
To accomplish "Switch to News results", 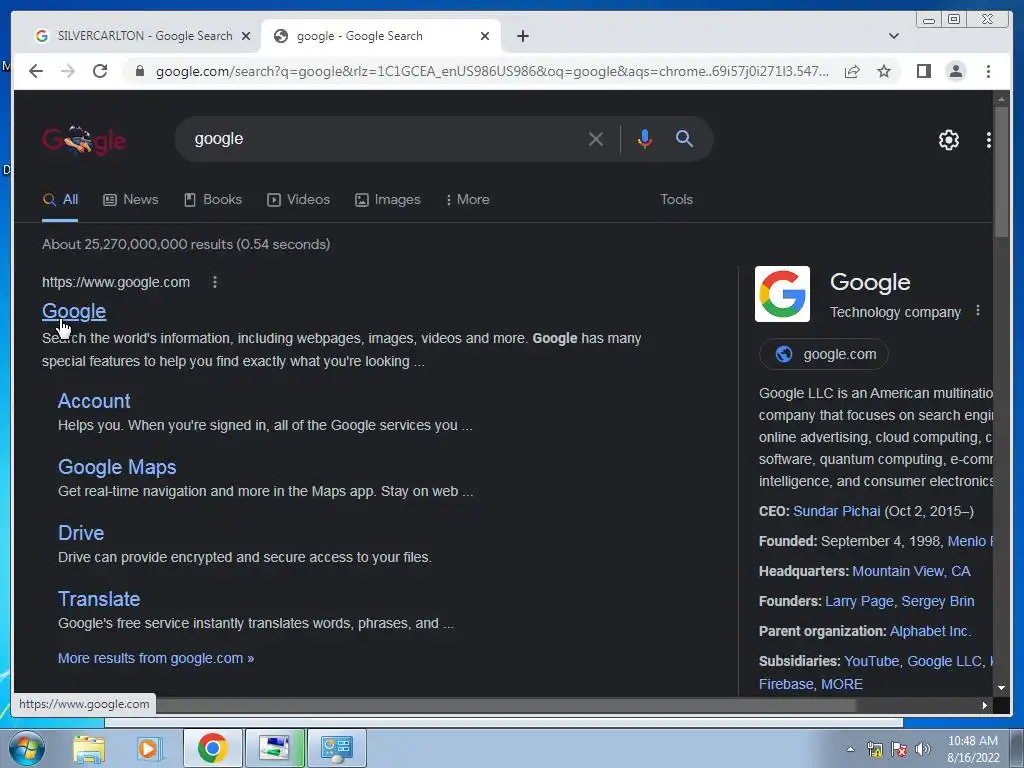I will point(131,200).
